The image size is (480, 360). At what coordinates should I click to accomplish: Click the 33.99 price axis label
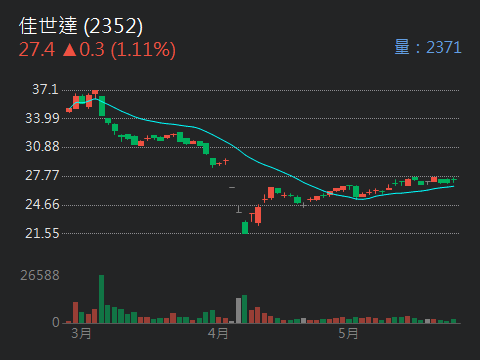tap(42, 118)
